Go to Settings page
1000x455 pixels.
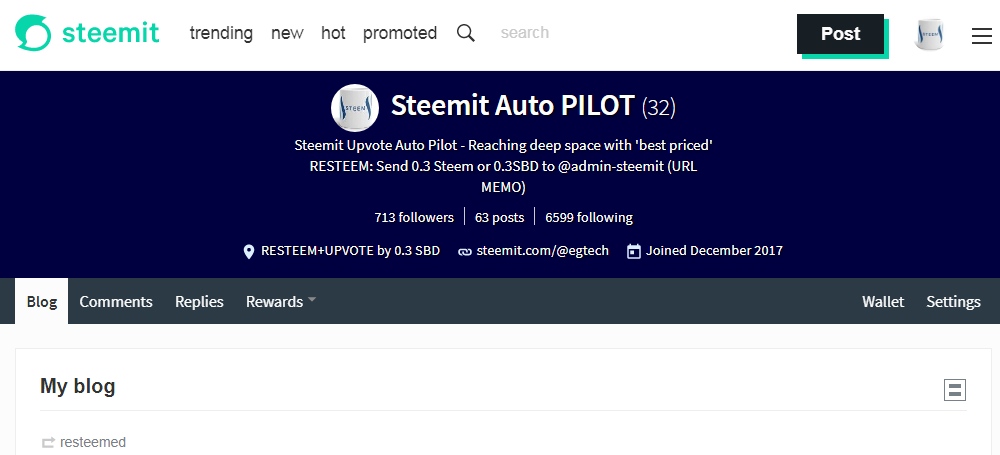point(953,301)
